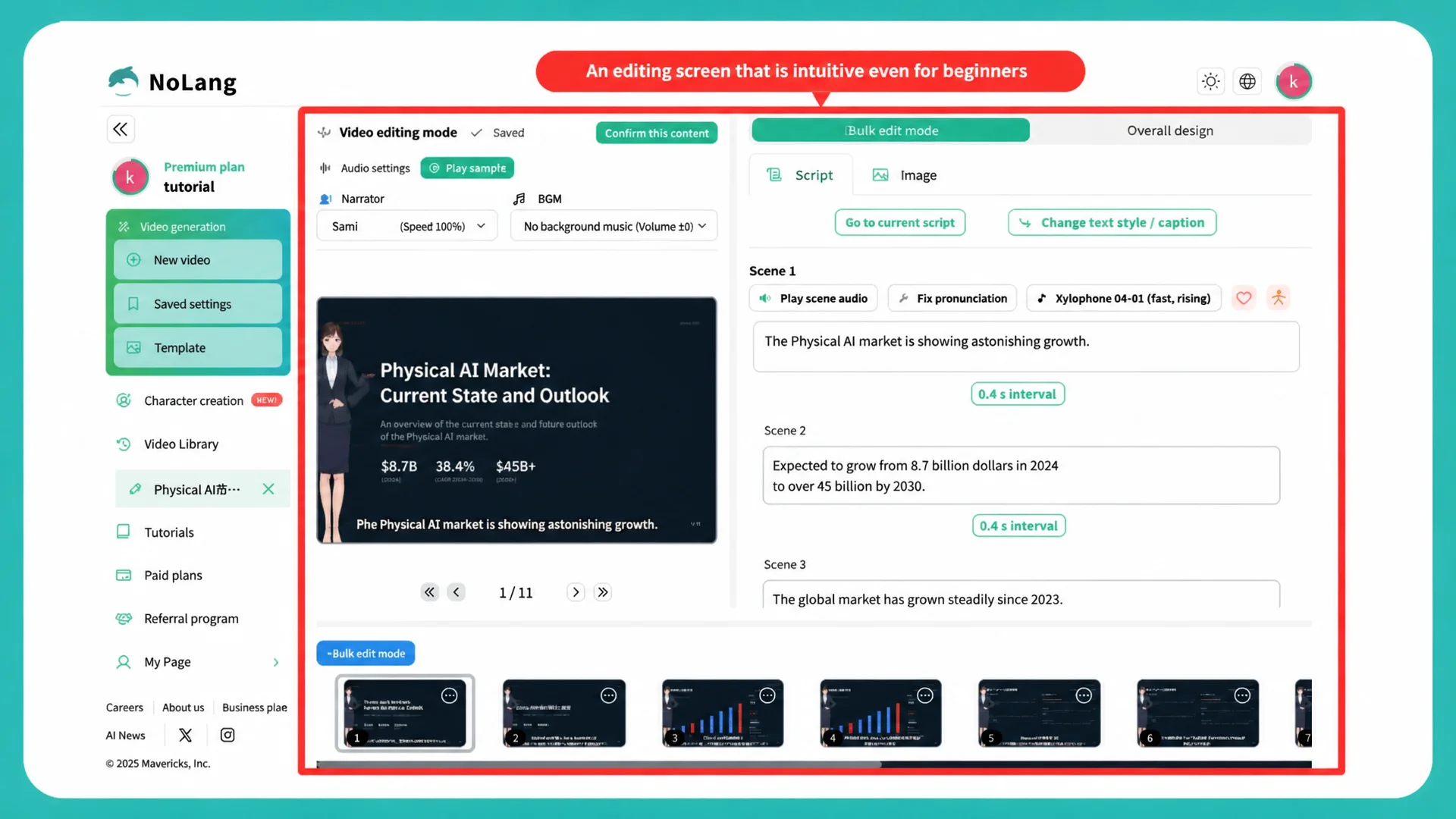The image size is (1456, 819).
Task: Collapse the sidebar with double-chevron icon
Action: [121, 129]
